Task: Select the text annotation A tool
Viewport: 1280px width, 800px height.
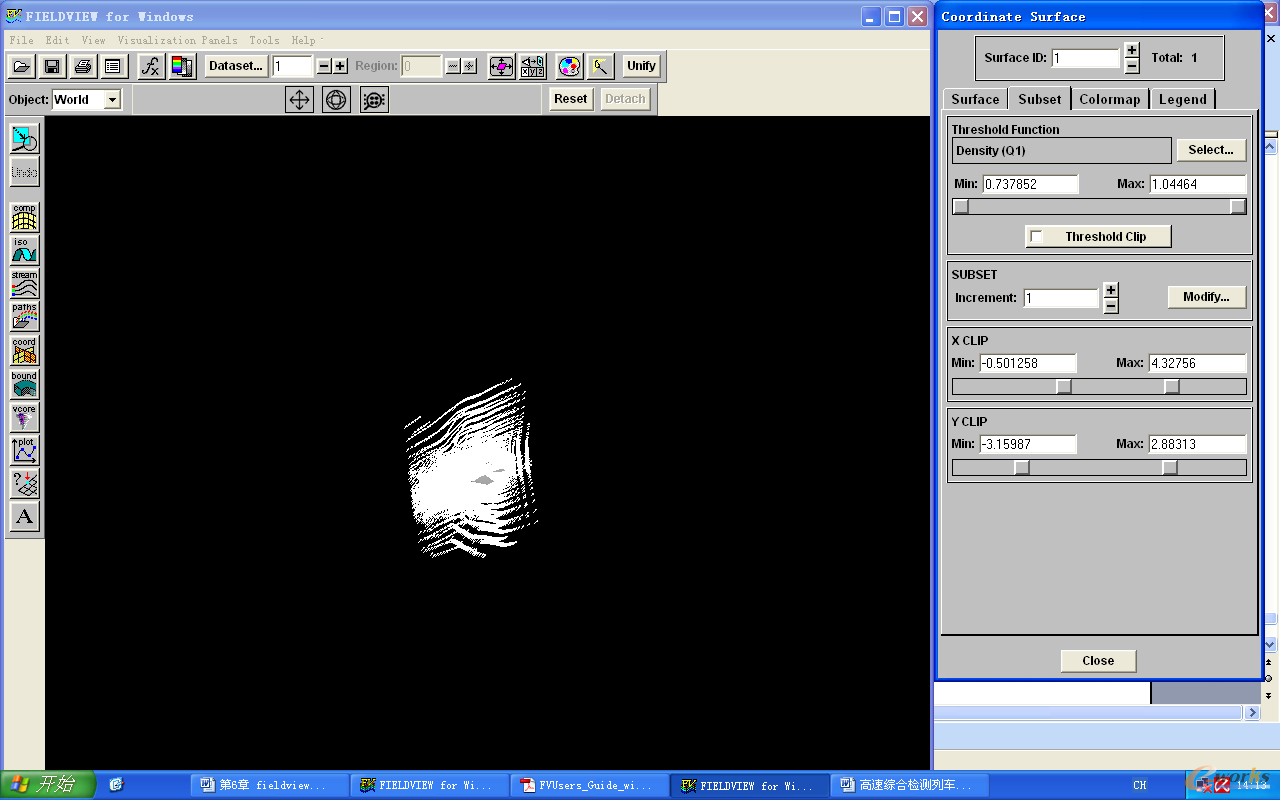Action: (24, 516)
